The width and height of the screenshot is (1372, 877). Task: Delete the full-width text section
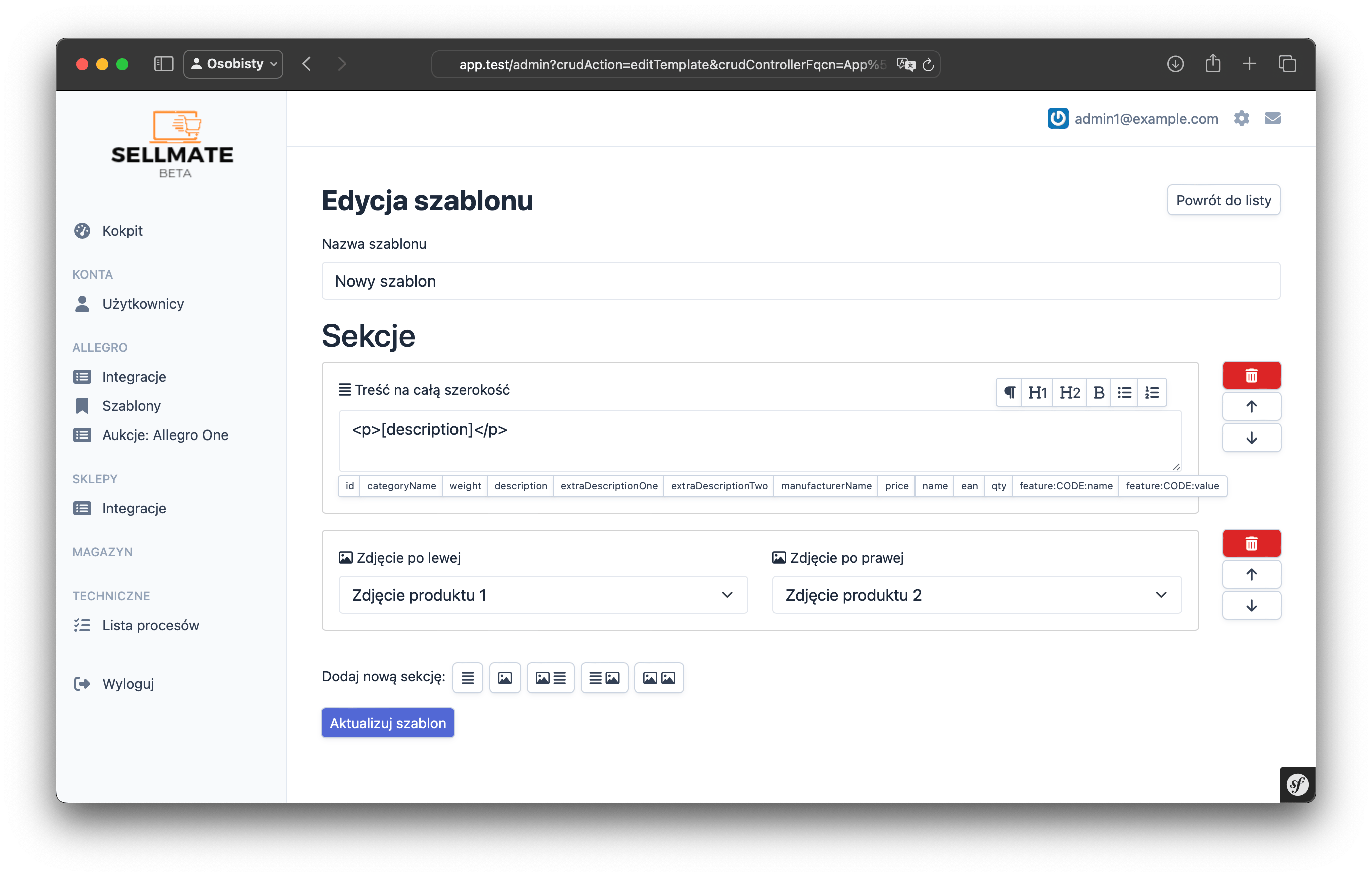pos(1251,375)
